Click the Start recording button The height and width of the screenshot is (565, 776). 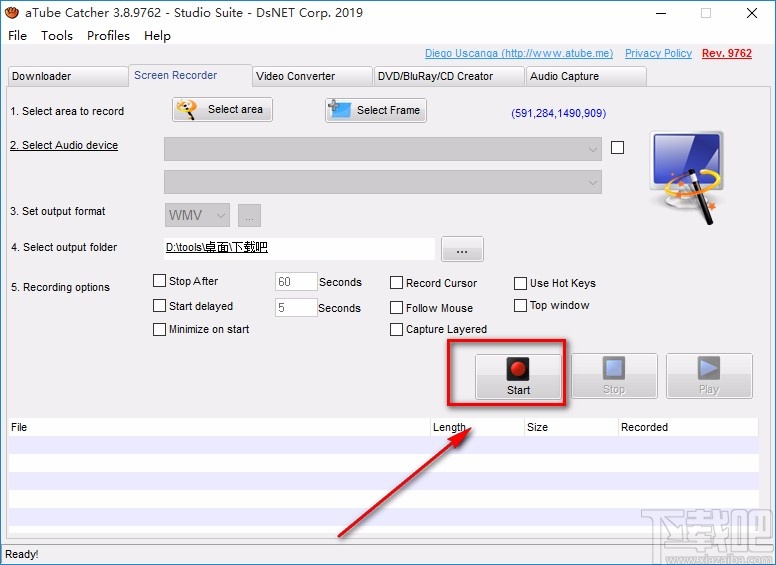coord(518,376)
